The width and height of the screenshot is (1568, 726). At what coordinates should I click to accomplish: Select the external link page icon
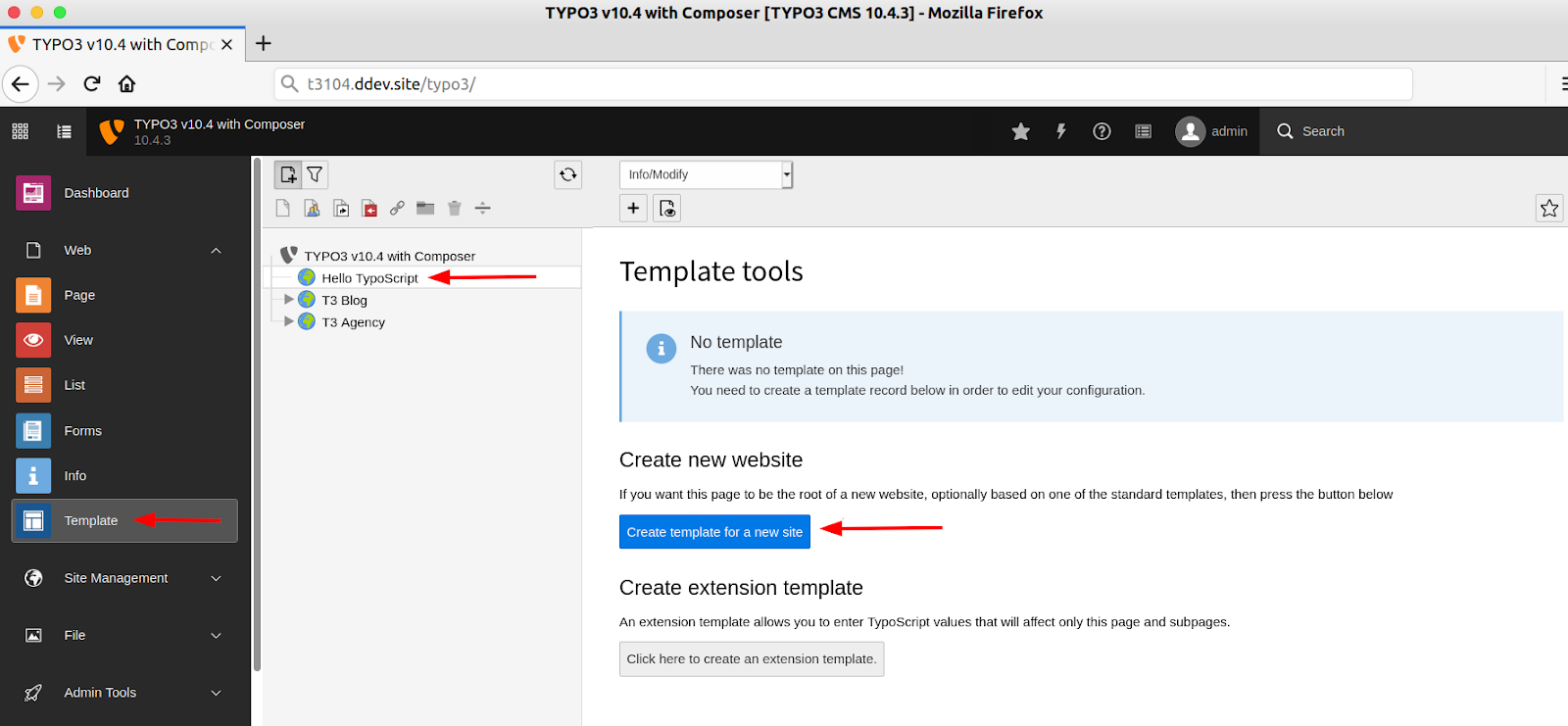pos(397,208)
